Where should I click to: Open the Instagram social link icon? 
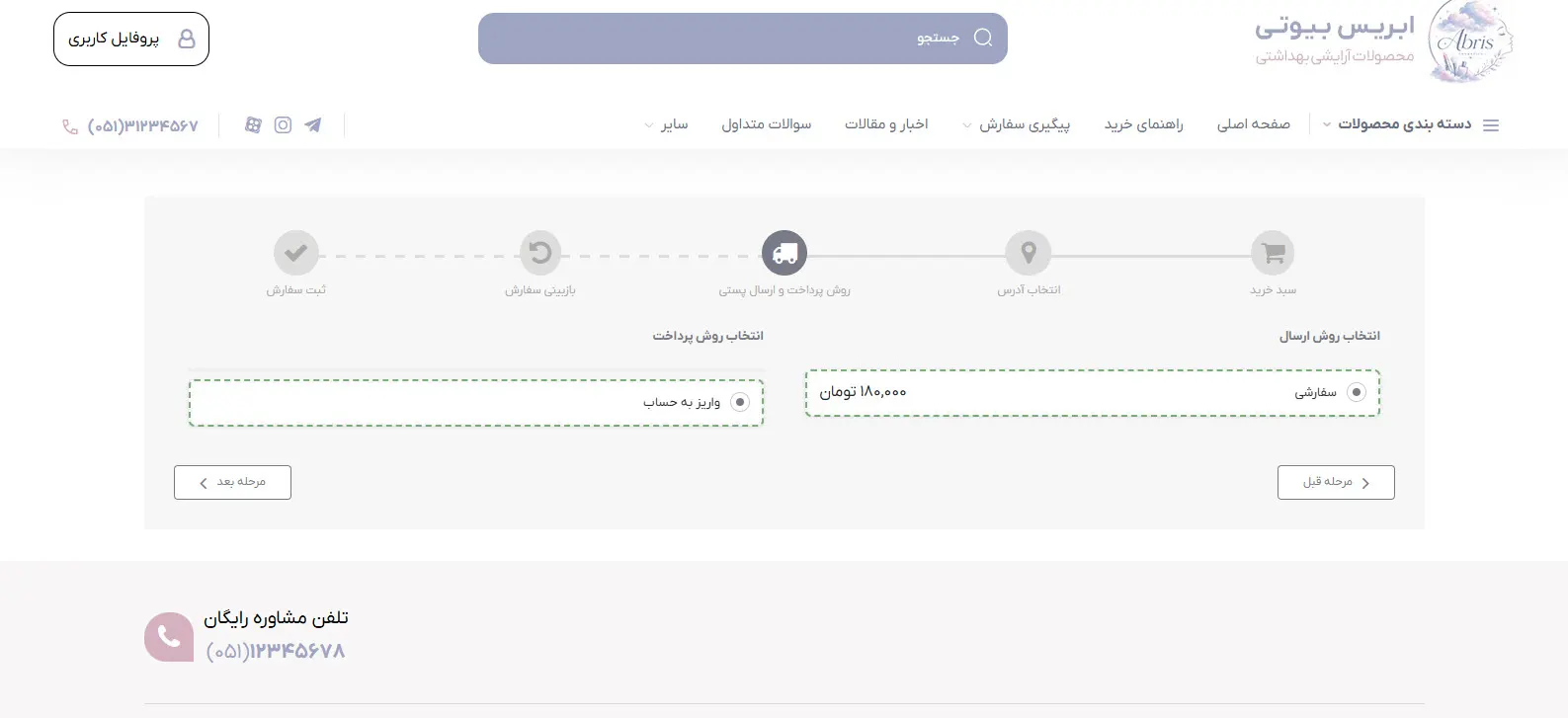(x=283, y=124)
